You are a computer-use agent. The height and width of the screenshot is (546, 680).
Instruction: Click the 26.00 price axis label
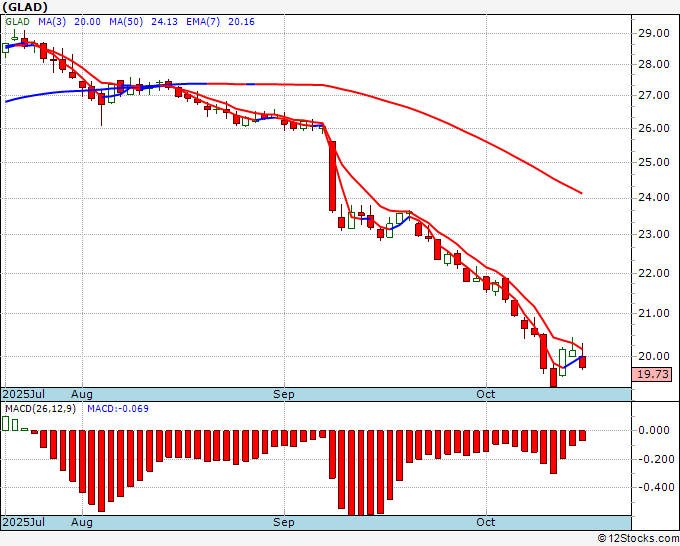click(653, 128)
